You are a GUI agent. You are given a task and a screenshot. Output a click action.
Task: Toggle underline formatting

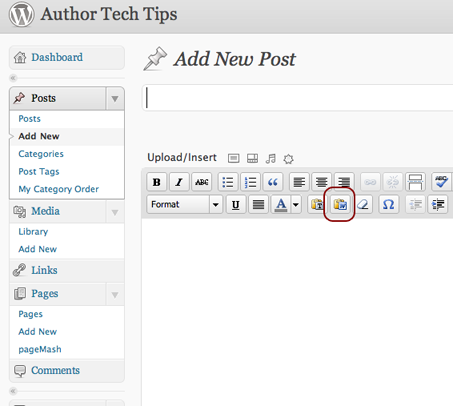pyautogui.click(x=236, y=204)
